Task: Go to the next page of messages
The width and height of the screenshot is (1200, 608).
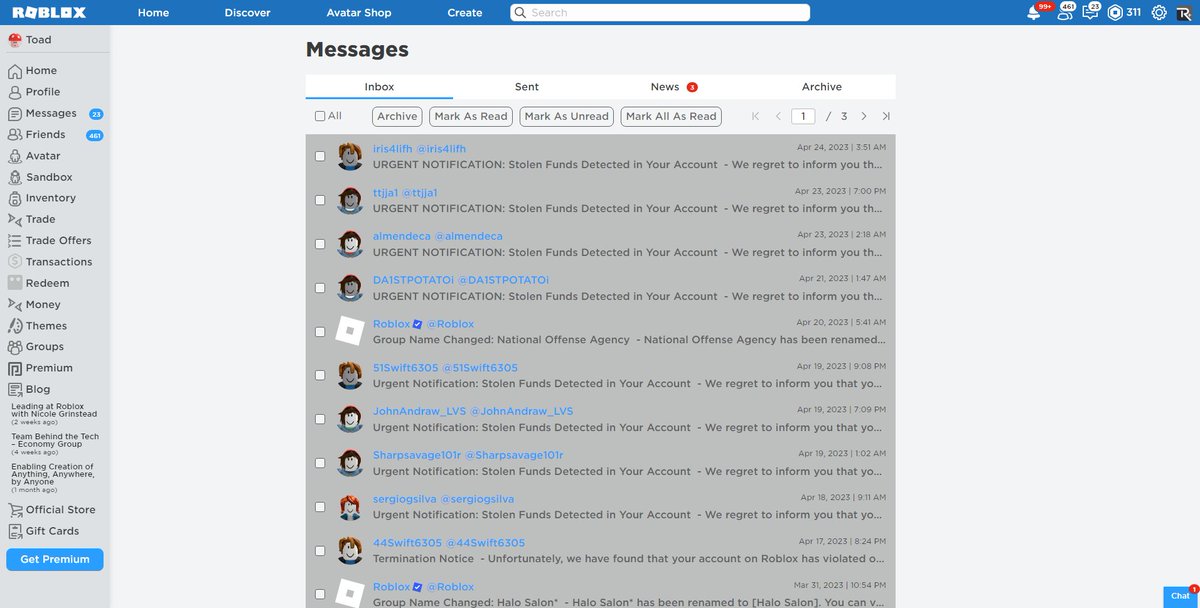Action: 864,116
